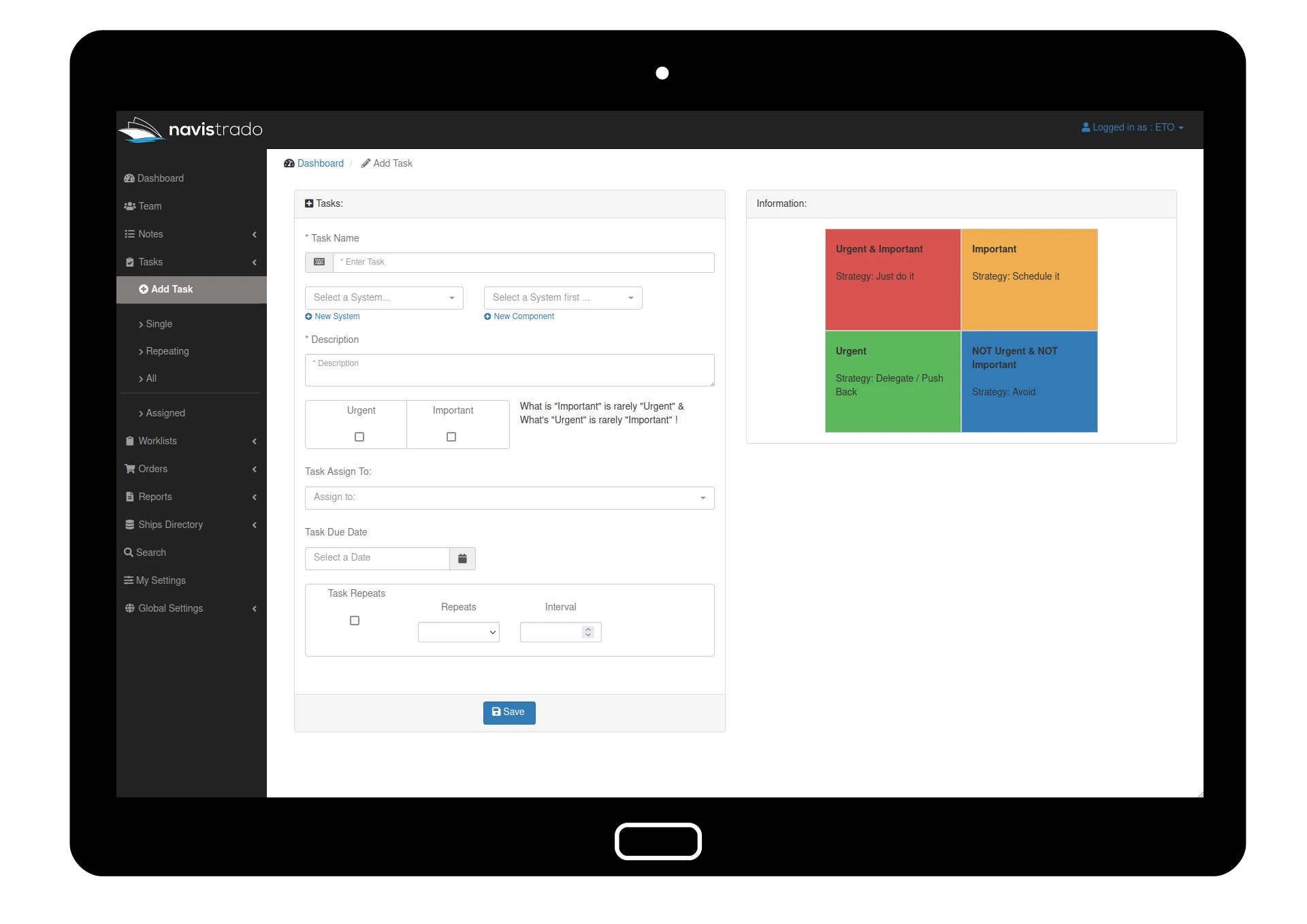The height and width of the screenshot is (924, 1307).
Task: Click the pencil icon before Add Task breadcrumb
Action: (366, 163)
